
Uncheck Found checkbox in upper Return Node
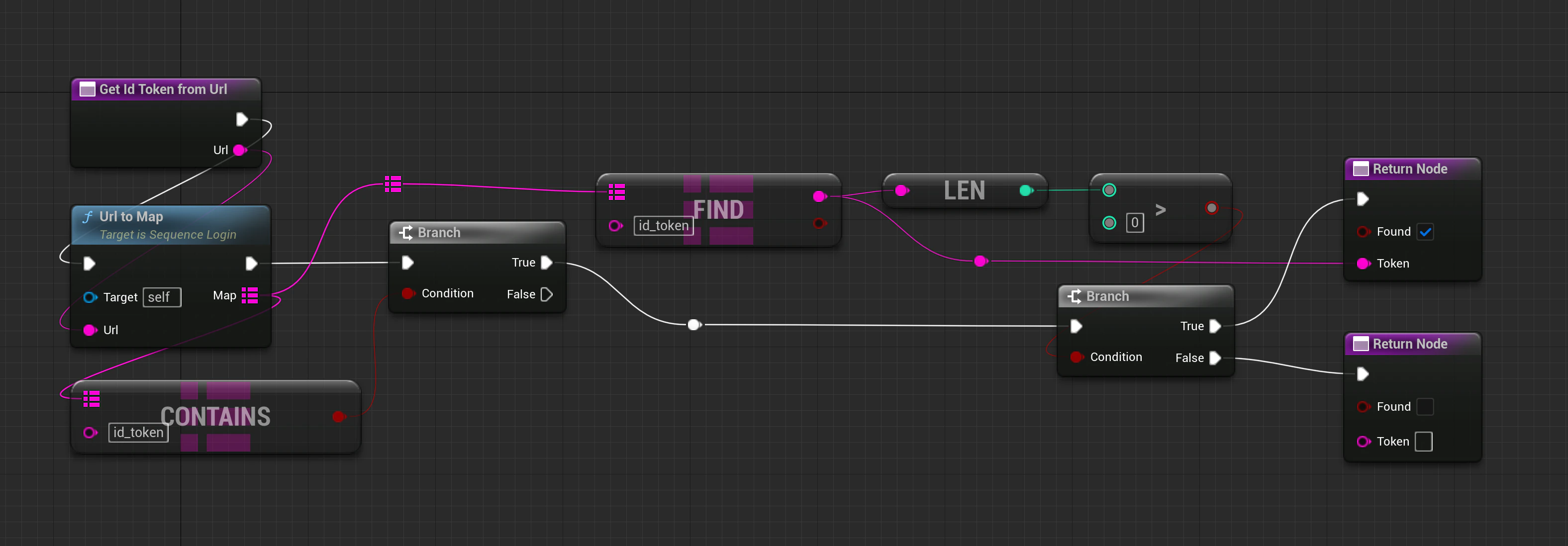[1425, 232]
